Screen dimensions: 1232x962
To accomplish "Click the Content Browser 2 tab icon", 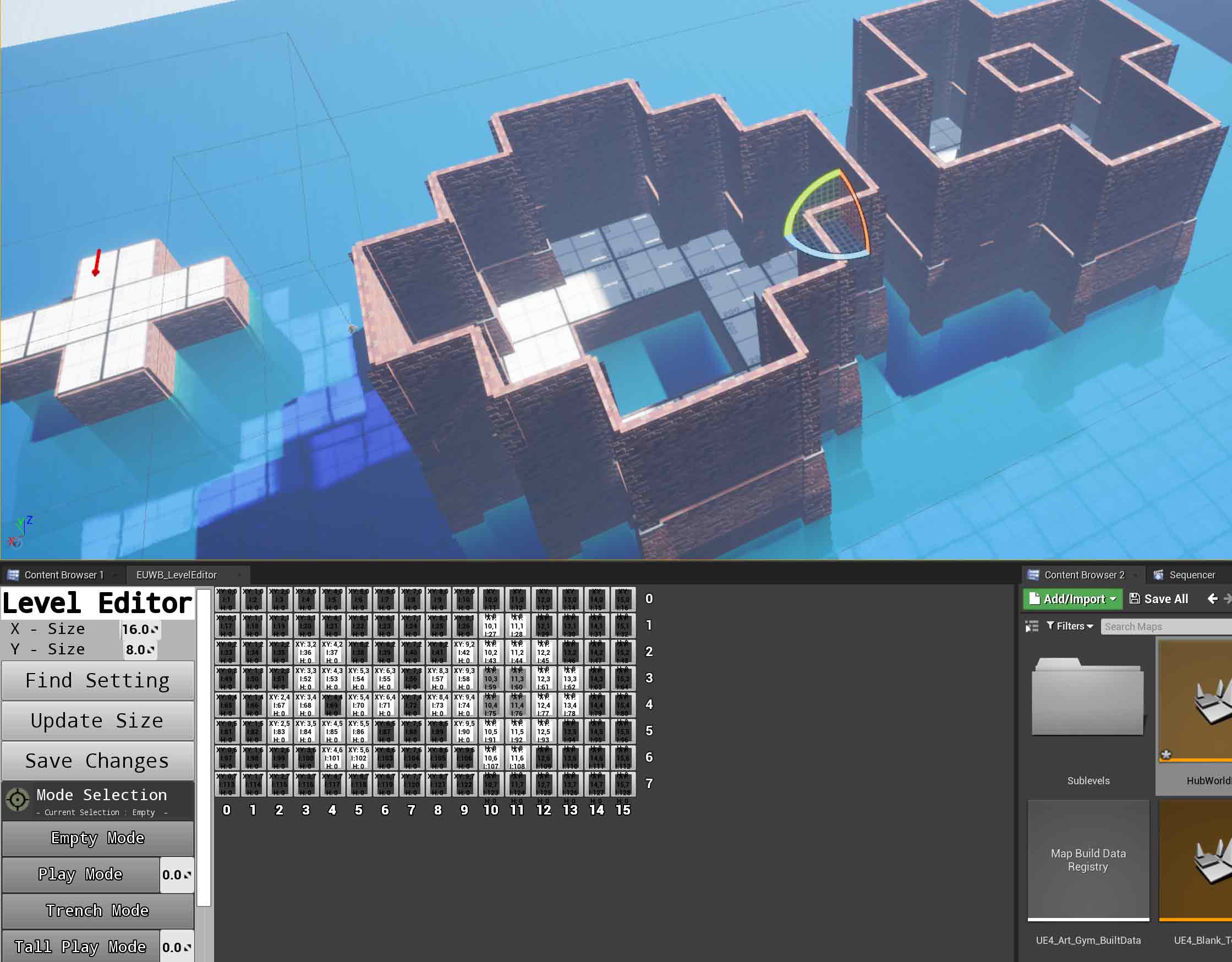I will (1033, 575).
